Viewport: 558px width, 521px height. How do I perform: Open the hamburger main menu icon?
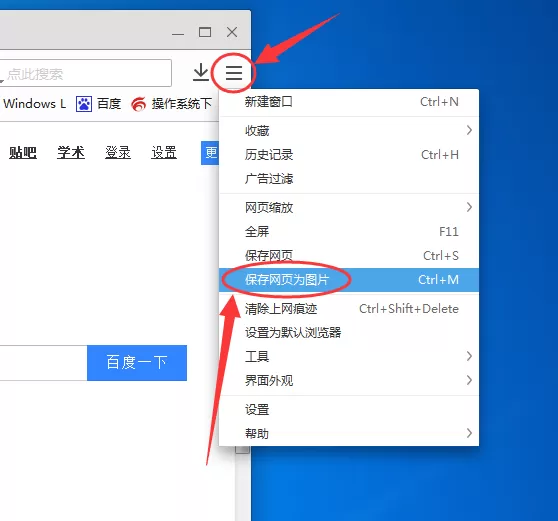pyautogui.click(x=234, y=73)
